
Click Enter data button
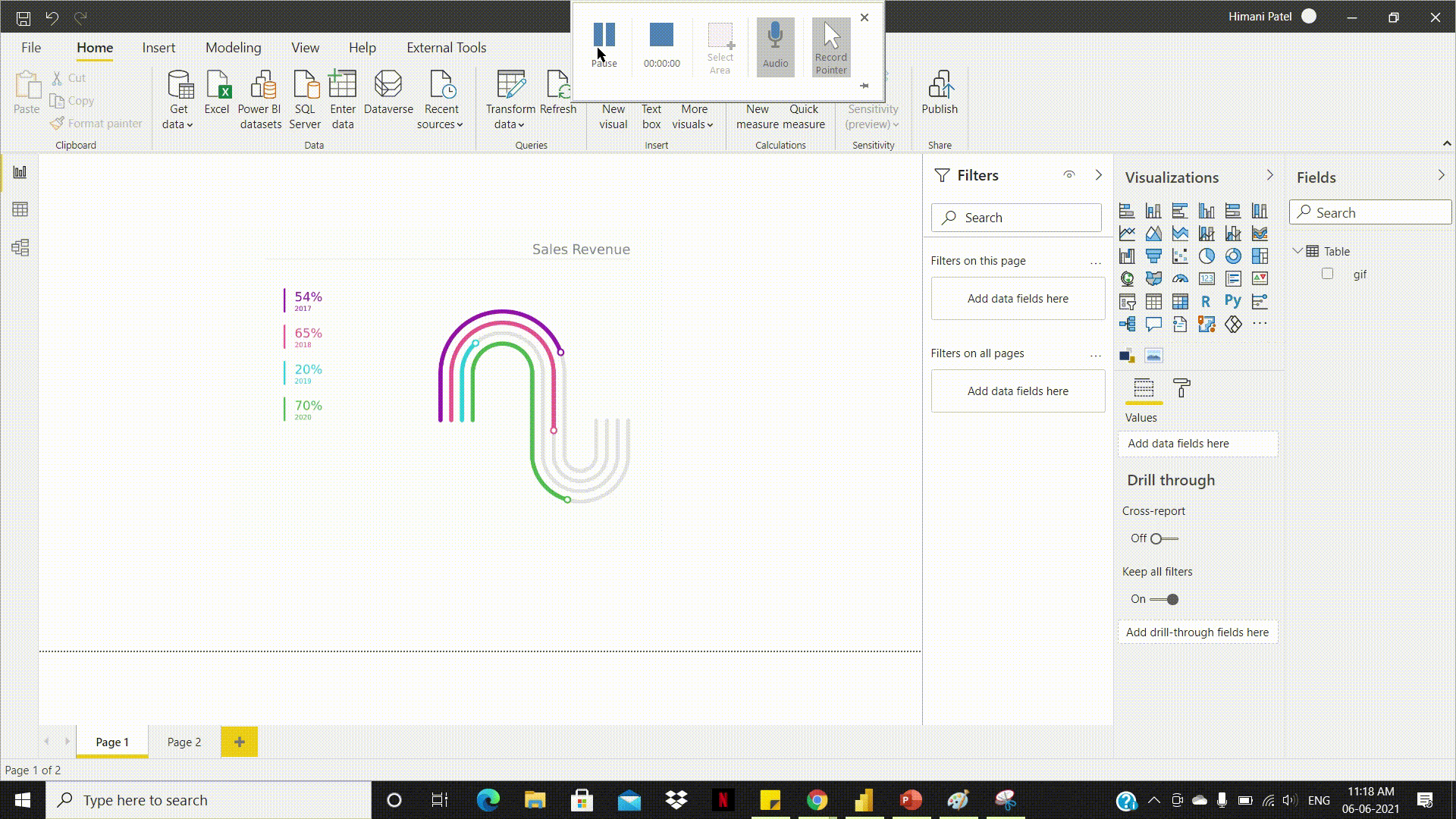click(343, 99)
